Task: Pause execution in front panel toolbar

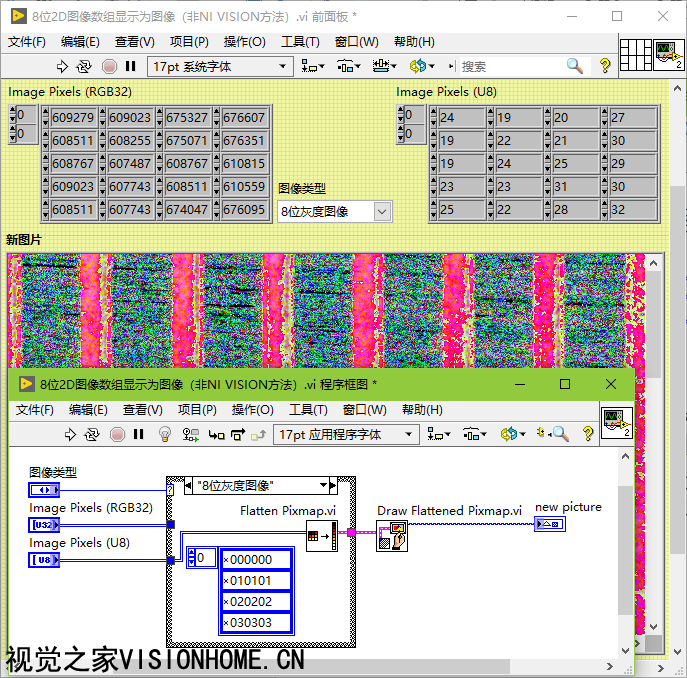Action: 130,66
